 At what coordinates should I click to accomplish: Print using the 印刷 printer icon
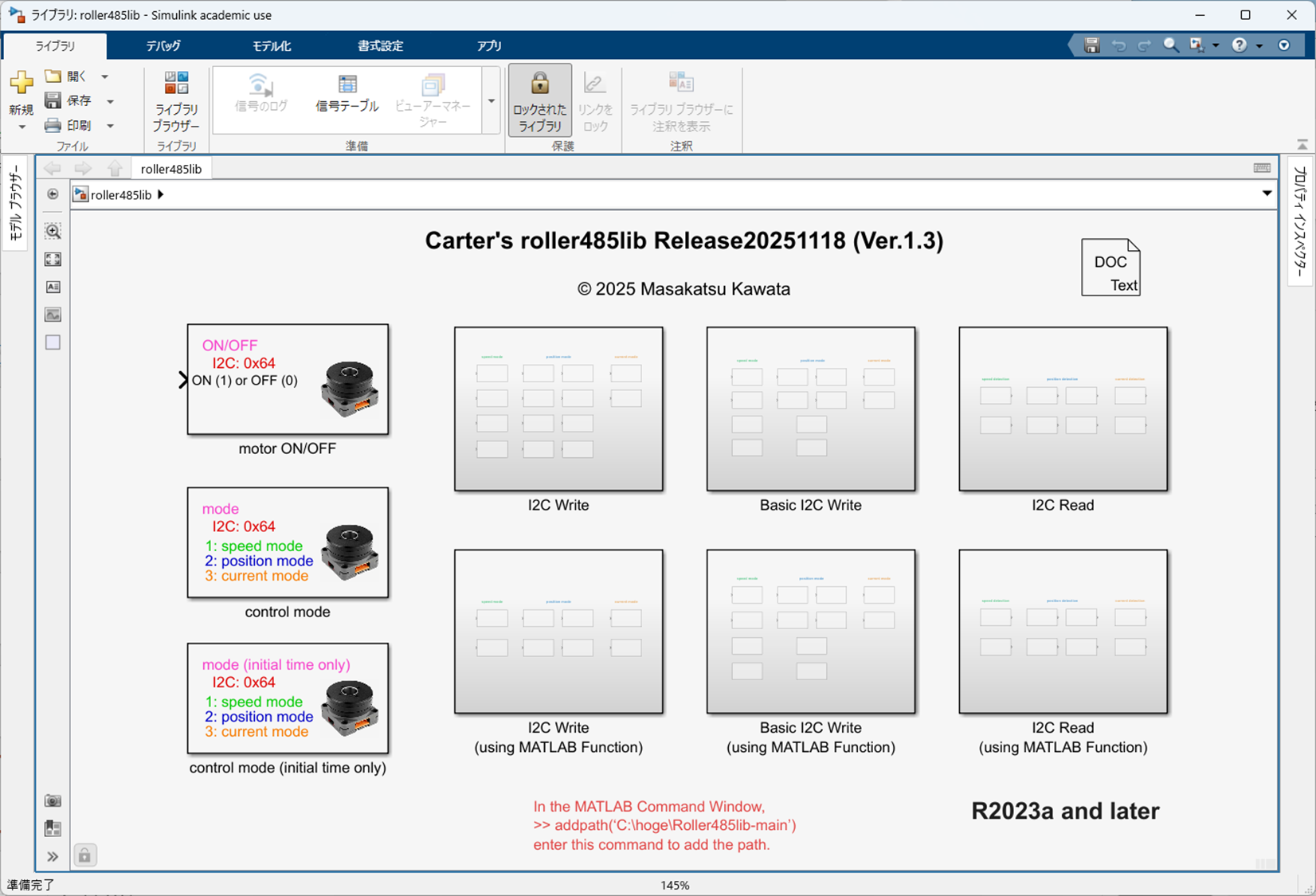pos(53,125)
